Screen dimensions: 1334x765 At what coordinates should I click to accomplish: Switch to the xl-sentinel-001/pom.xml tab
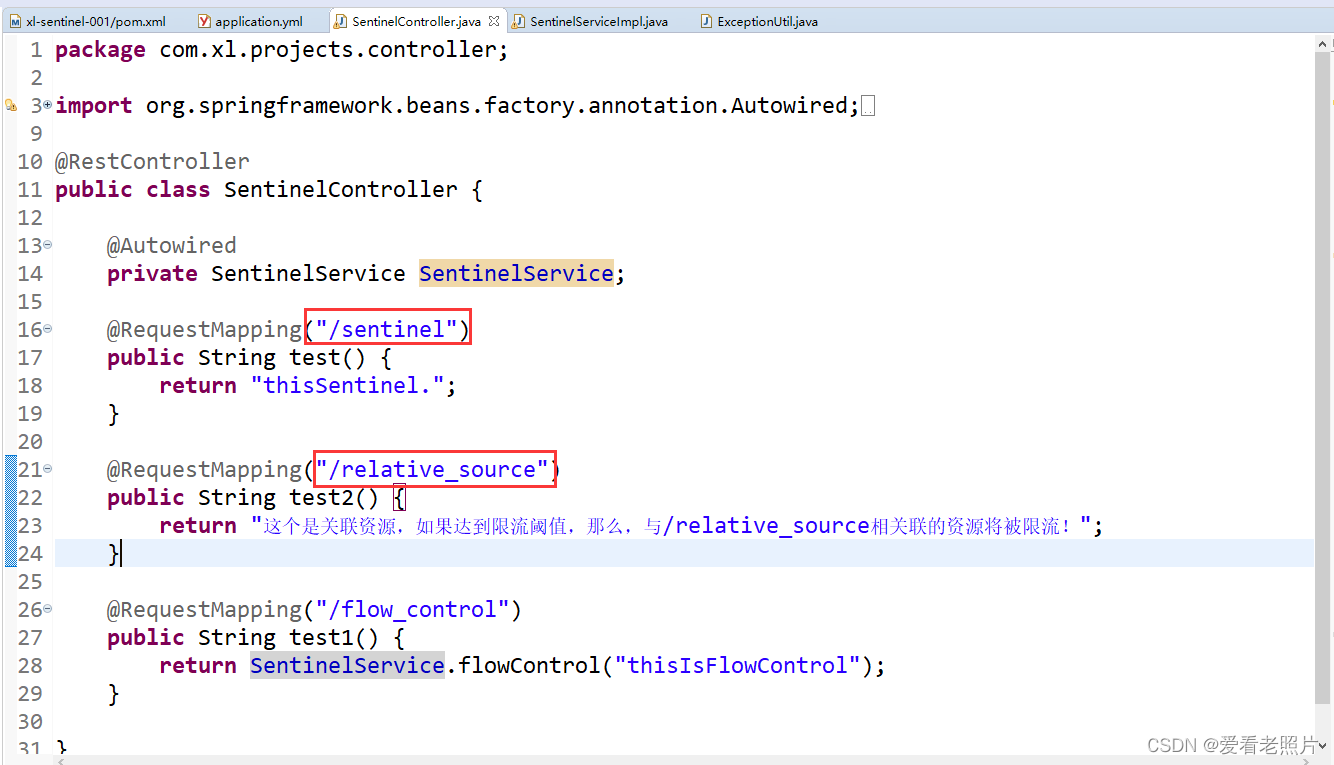tap(95, 21)
